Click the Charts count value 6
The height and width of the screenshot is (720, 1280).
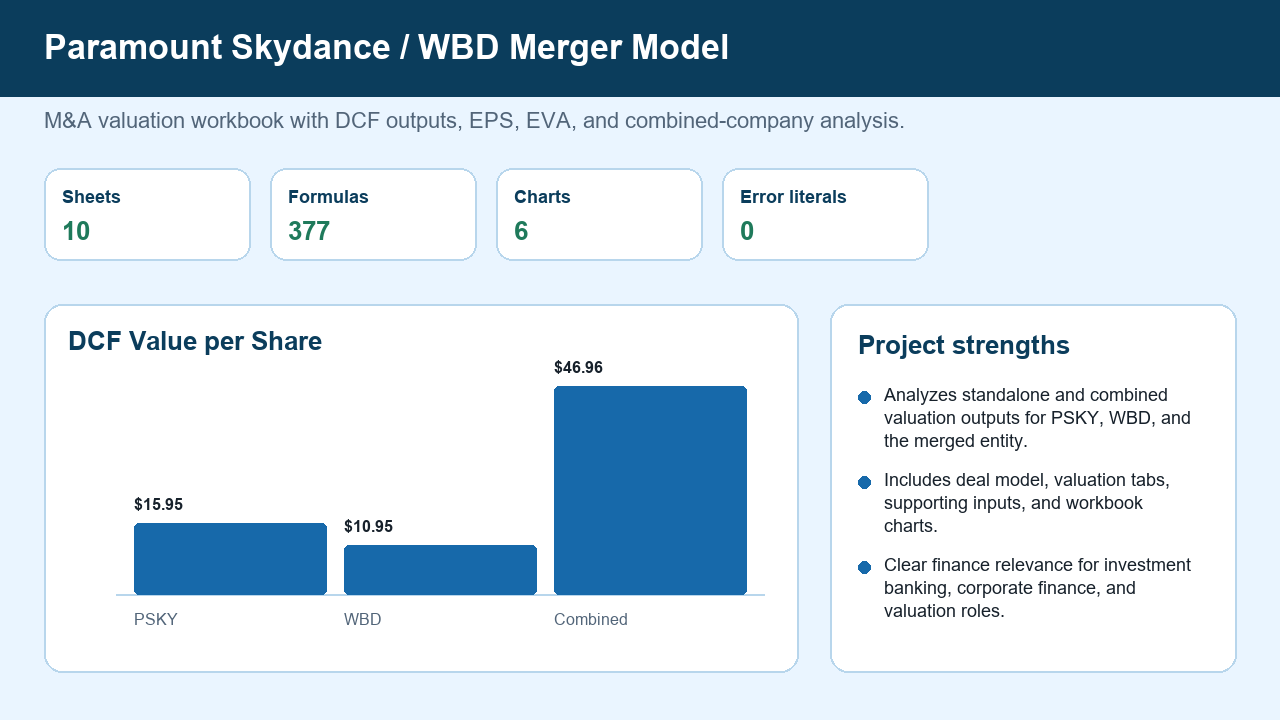click(521, 231)
